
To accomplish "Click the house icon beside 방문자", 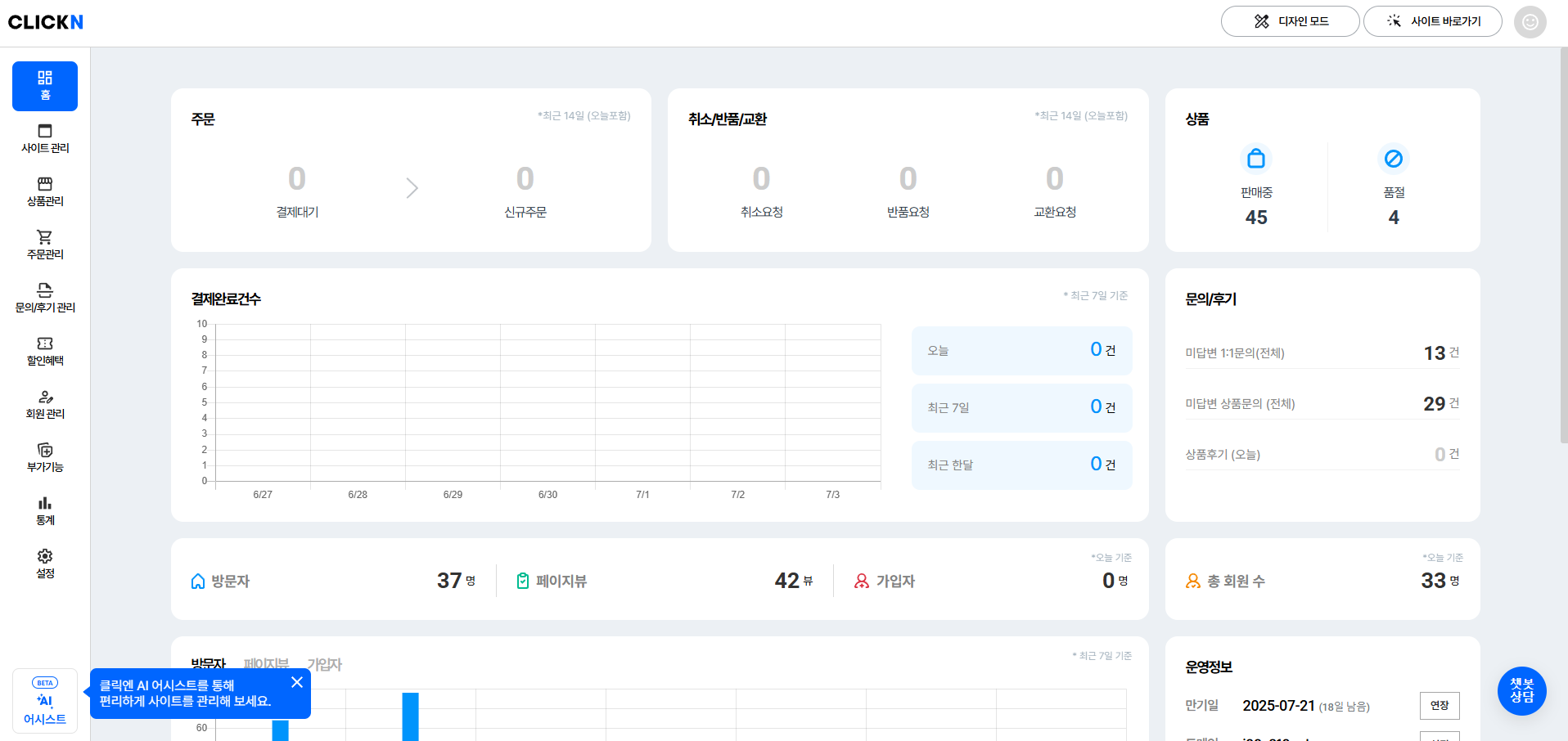I will [198, 581].
